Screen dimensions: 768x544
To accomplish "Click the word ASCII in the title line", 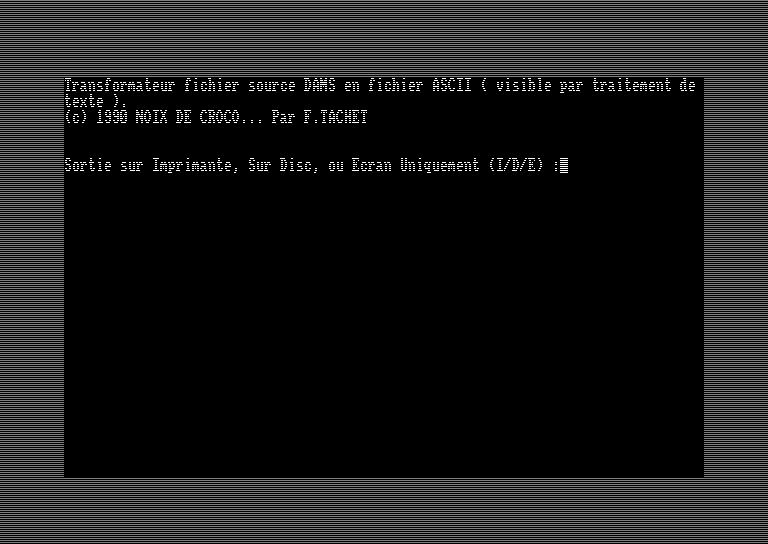I will point(452,85).
